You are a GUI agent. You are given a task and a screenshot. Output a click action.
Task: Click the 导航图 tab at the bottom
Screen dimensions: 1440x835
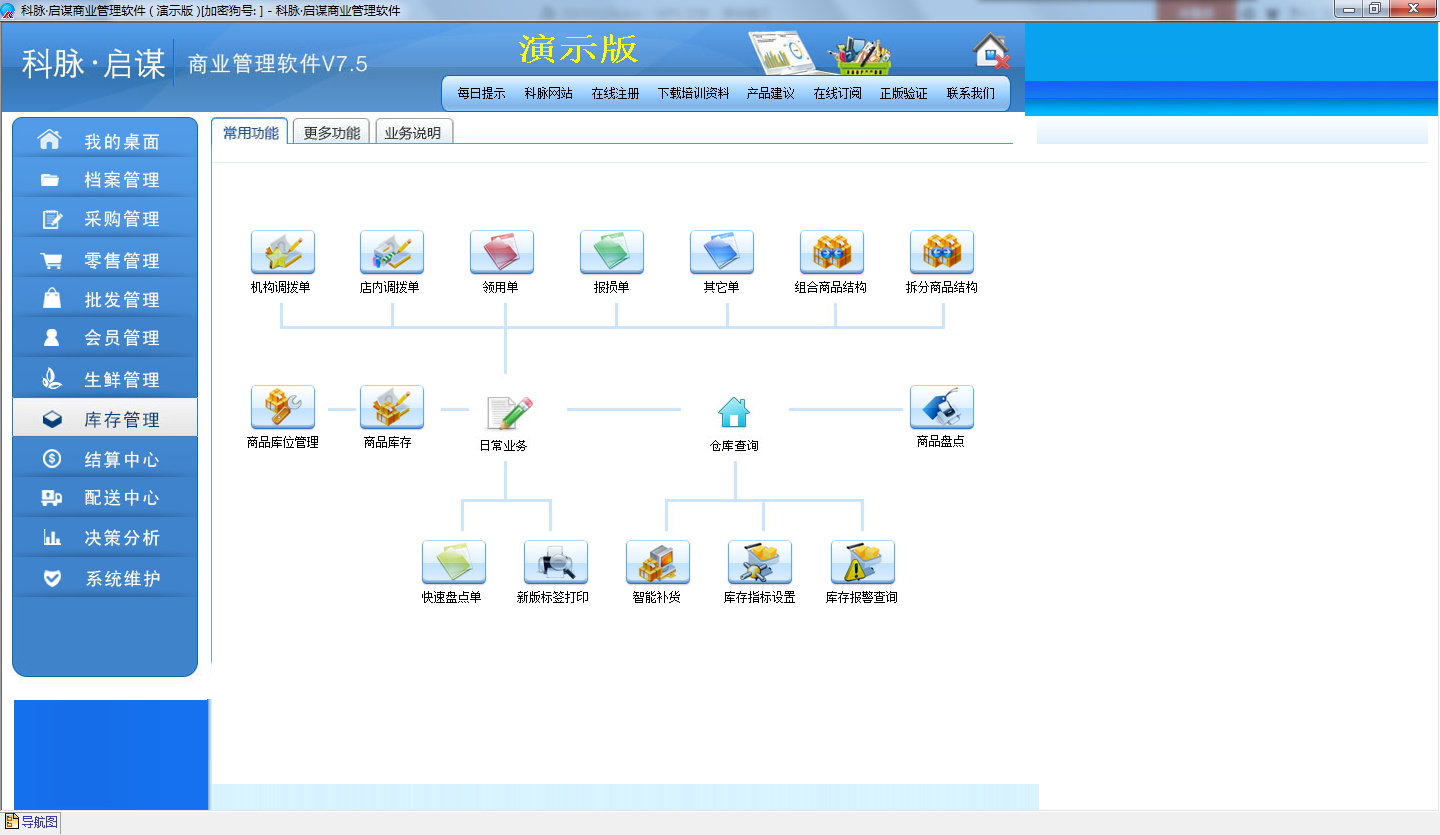pyautogui.click(x=31, y=822)
